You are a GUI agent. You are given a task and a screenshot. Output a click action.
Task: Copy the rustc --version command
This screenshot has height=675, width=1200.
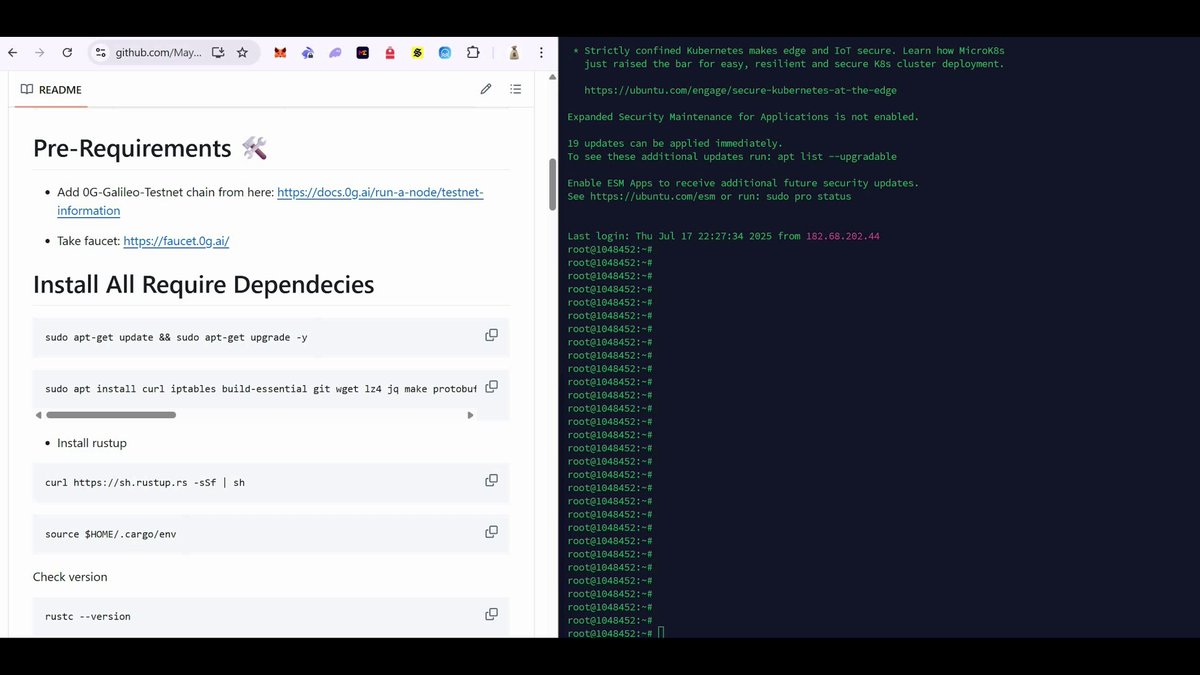[491, 614]
